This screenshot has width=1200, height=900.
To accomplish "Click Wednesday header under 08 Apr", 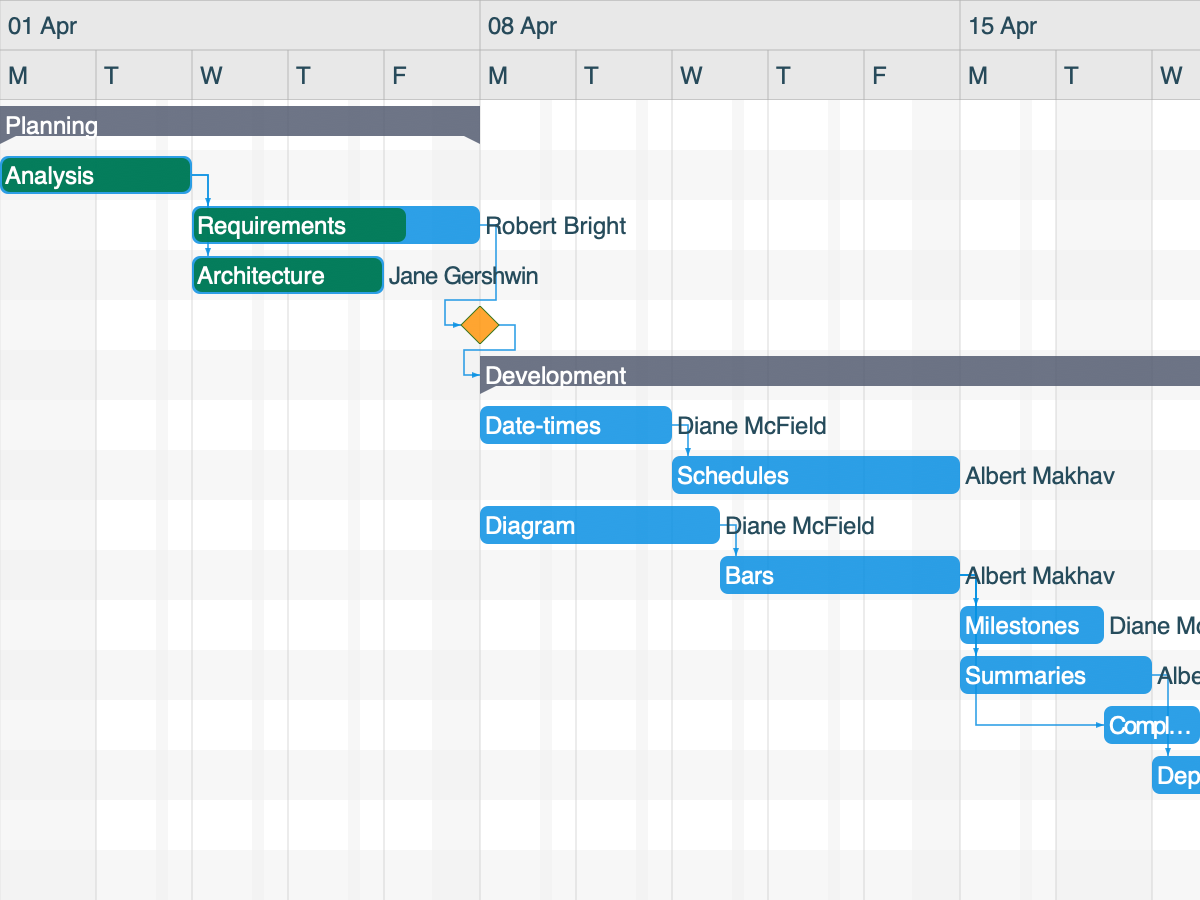I will [720, 75].
